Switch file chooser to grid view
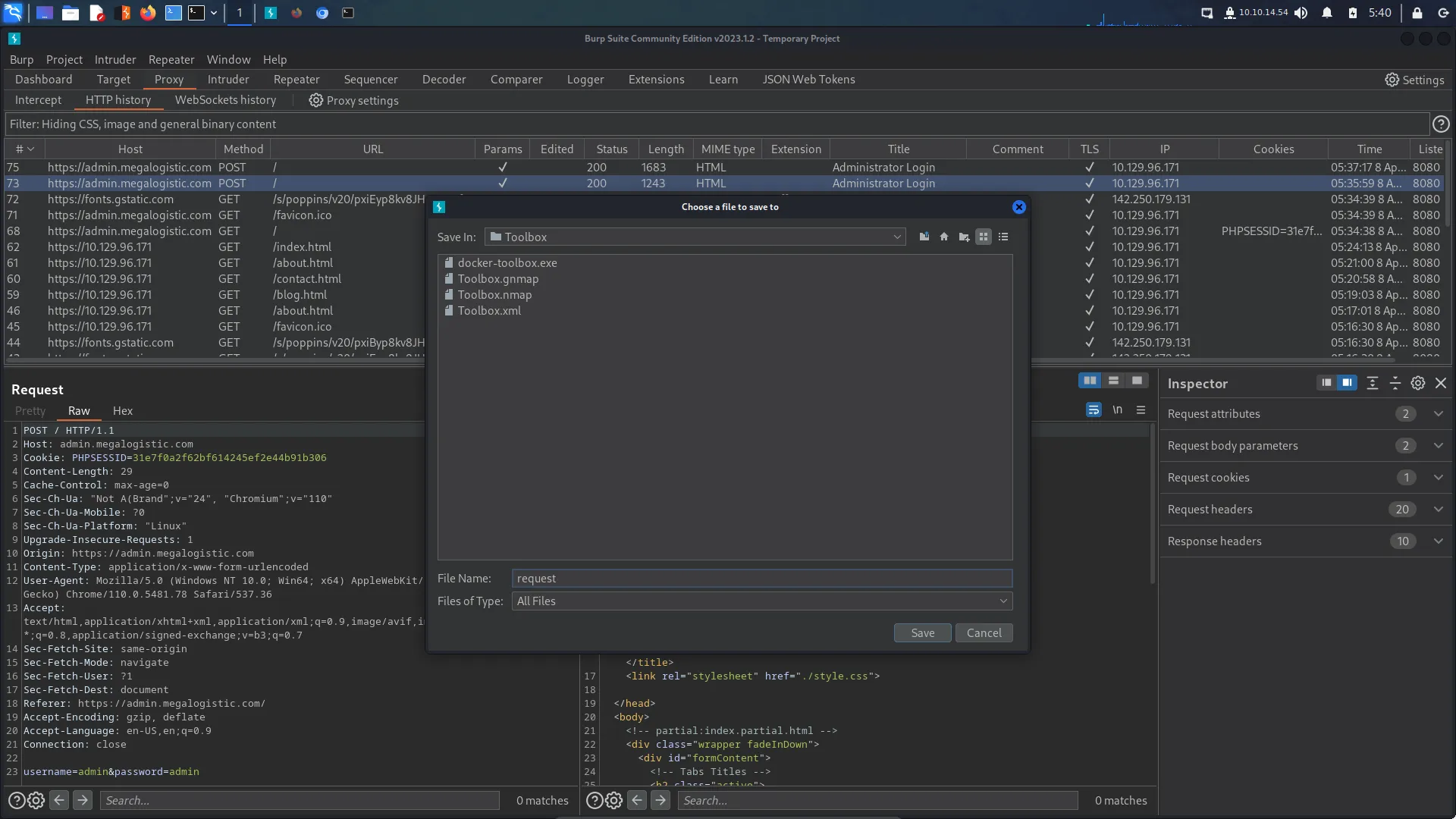 [x=984, y=237]
